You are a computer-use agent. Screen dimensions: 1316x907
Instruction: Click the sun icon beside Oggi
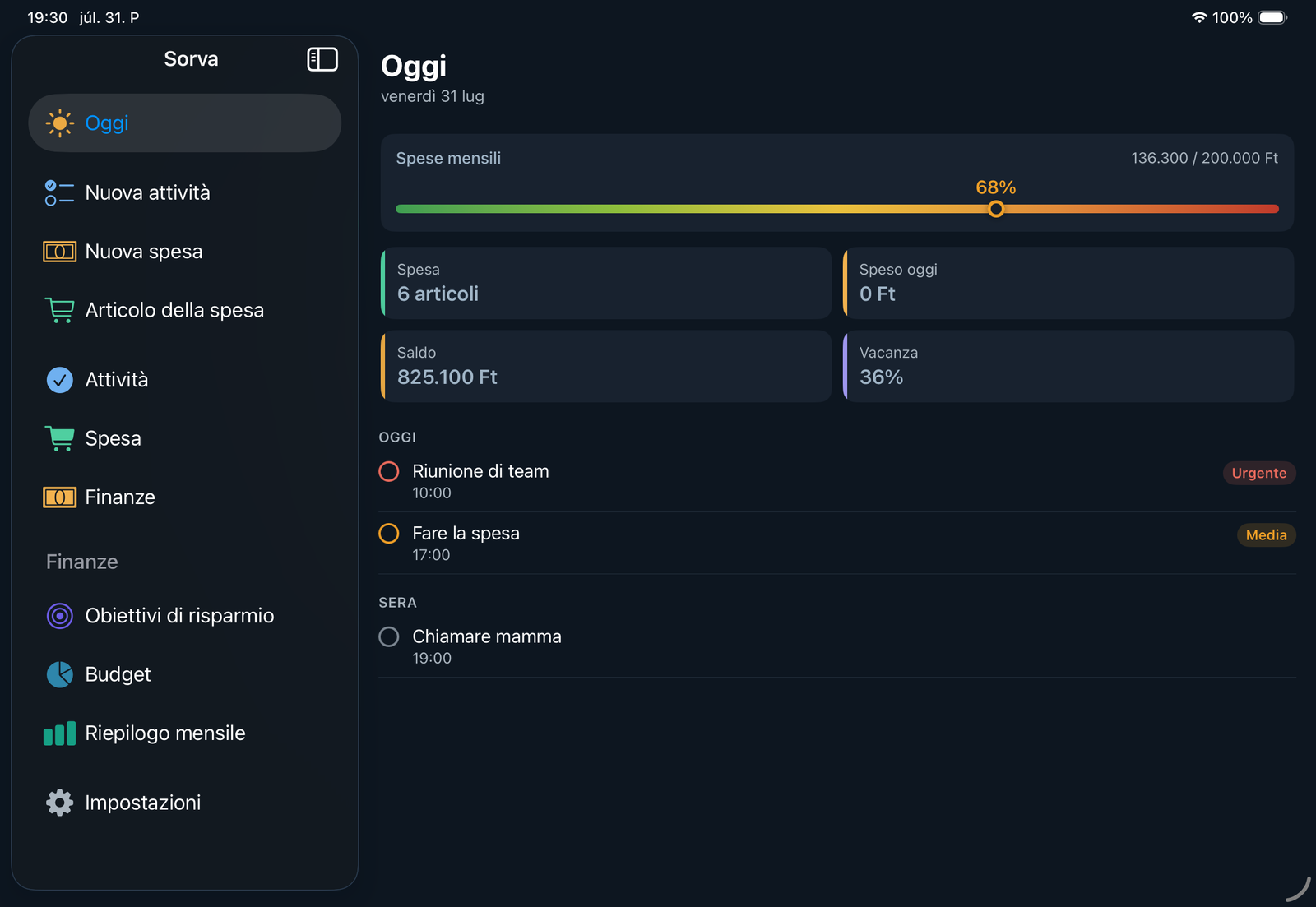pyautogui.click(x=59, y=123)
